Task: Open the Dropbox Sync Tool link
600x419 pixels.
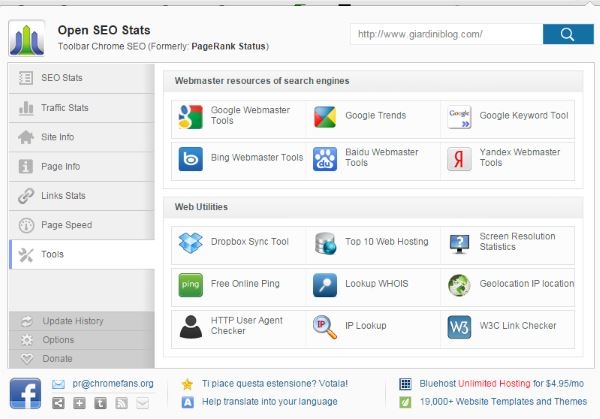Action: (x=249, y=241)
